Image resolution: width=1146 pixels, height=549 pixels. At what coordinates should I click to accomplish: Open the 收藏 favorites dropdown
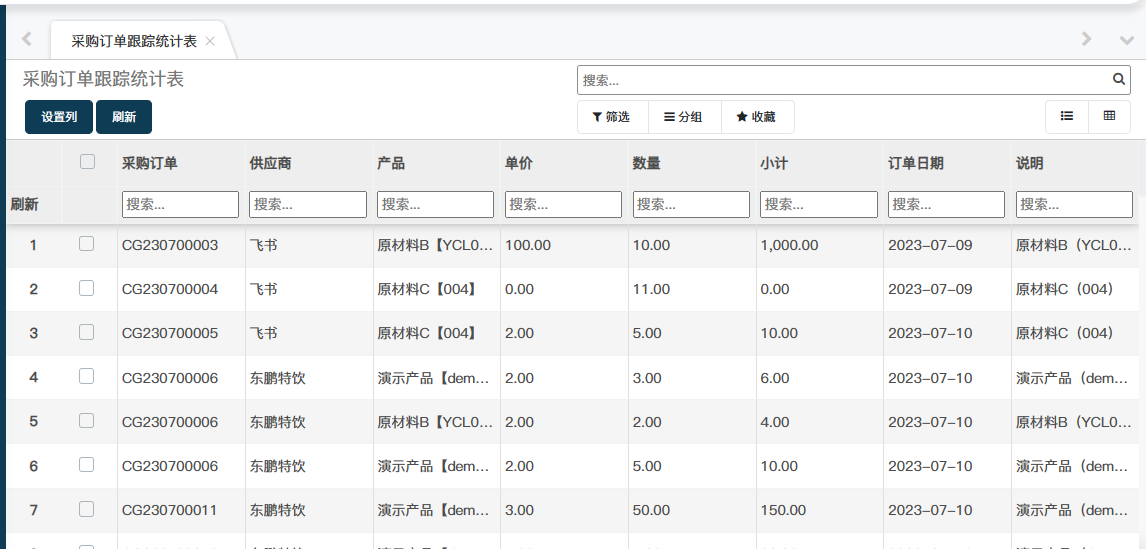756,117
